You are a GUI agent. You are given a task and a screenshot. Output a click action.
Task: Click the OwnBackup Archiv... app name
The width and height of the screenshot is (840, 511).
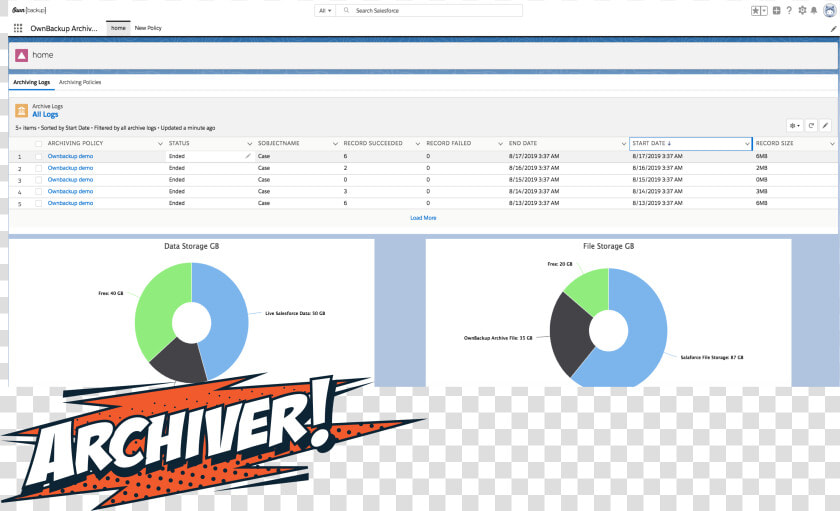pyautogui.click(x=64, y=28)
